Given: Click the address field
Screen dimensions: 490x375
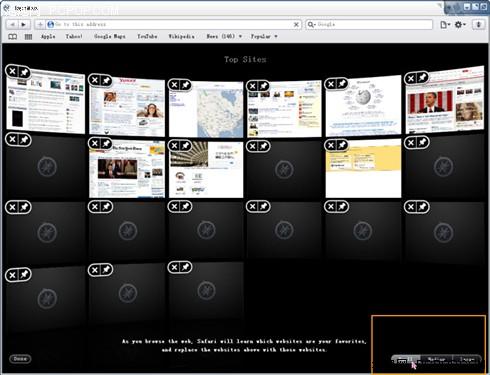Looking at the screenshot, I should click(173, 24).
